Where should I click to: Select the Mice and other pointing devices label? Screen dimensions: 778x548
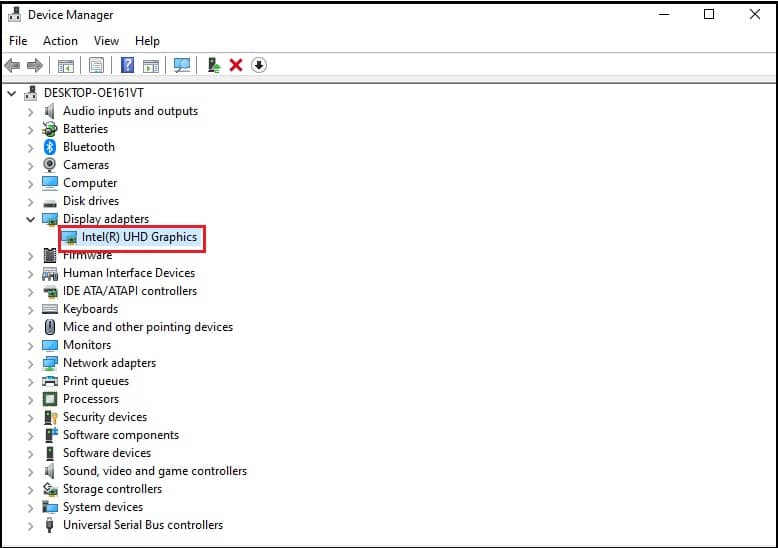(x=148, y=327)
